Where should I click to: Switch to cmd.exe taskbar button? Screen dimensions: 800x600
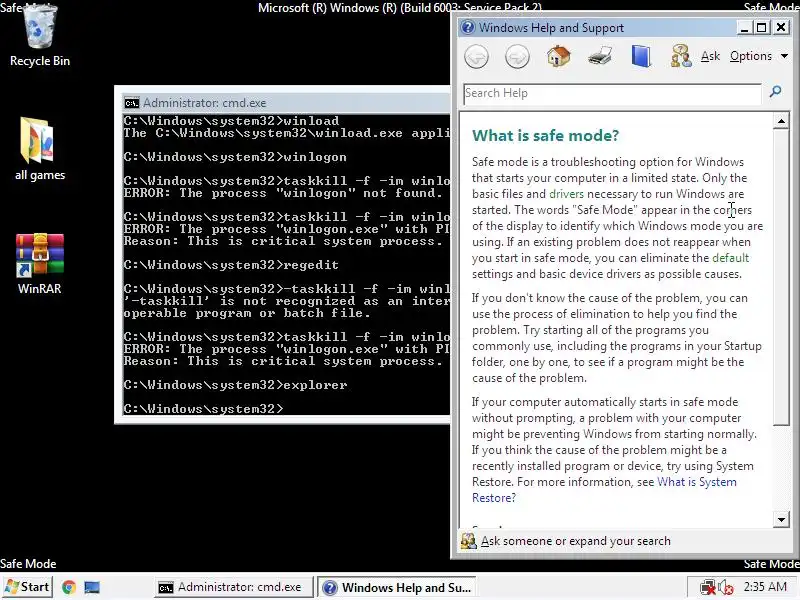click(234, 587)
